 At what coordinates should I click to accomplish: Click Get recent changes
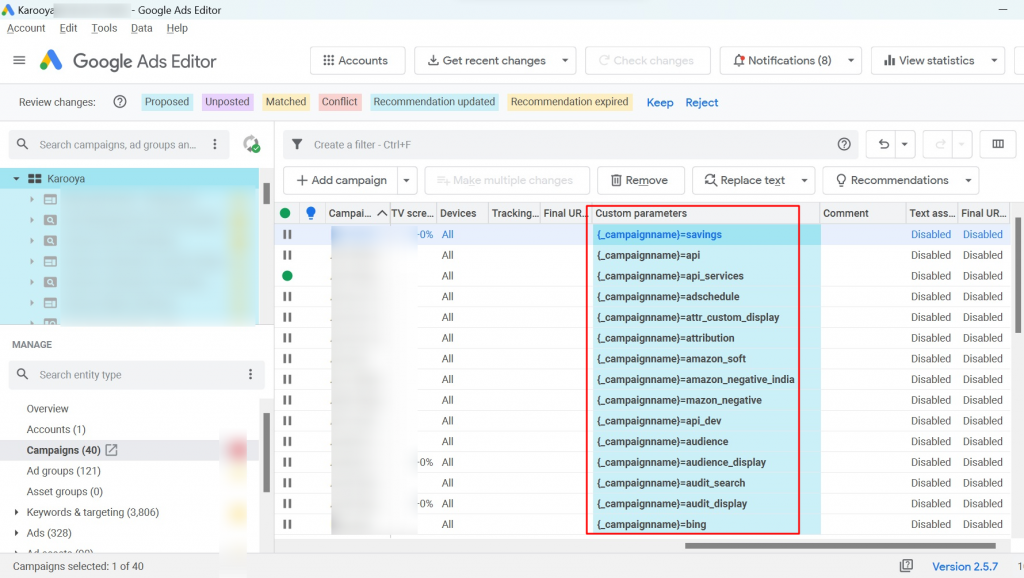(x=487, y=60)
